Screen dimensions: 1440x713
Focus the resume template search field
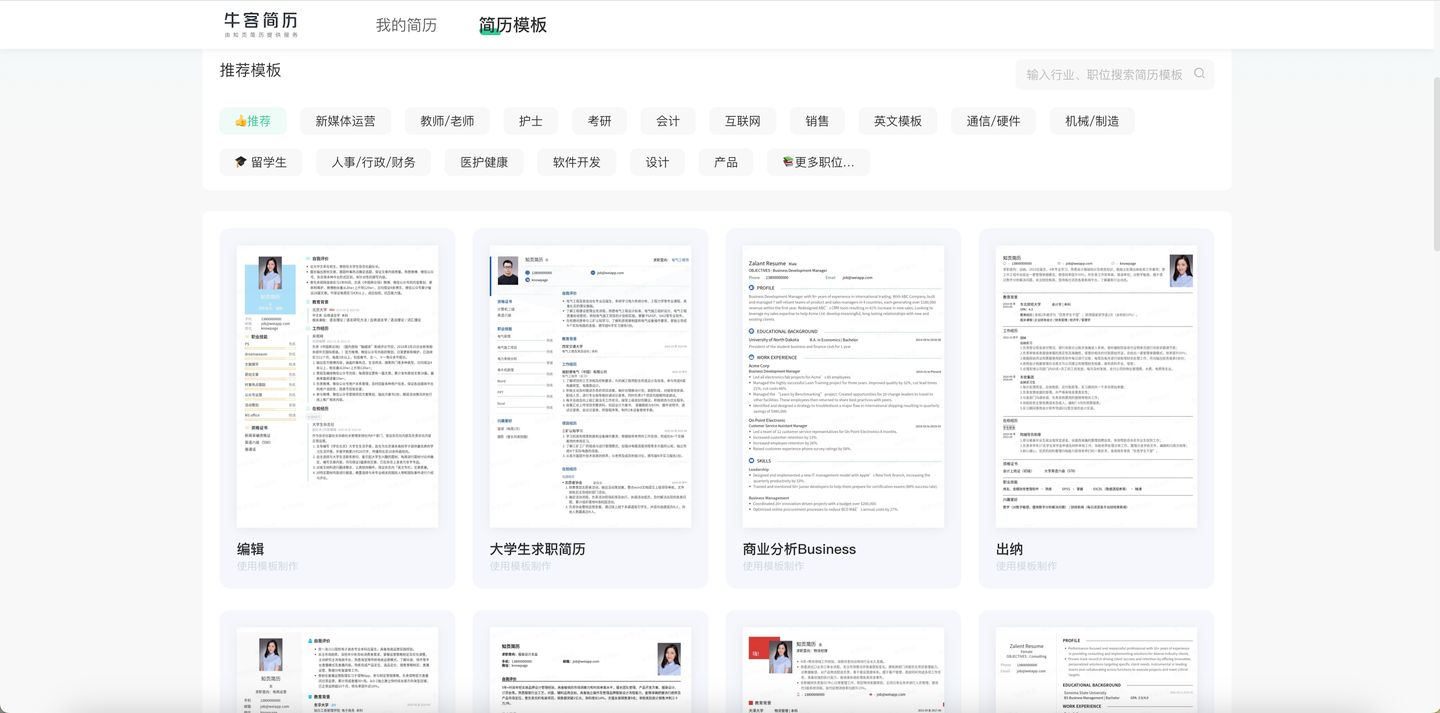click(x=1115, y=74)
